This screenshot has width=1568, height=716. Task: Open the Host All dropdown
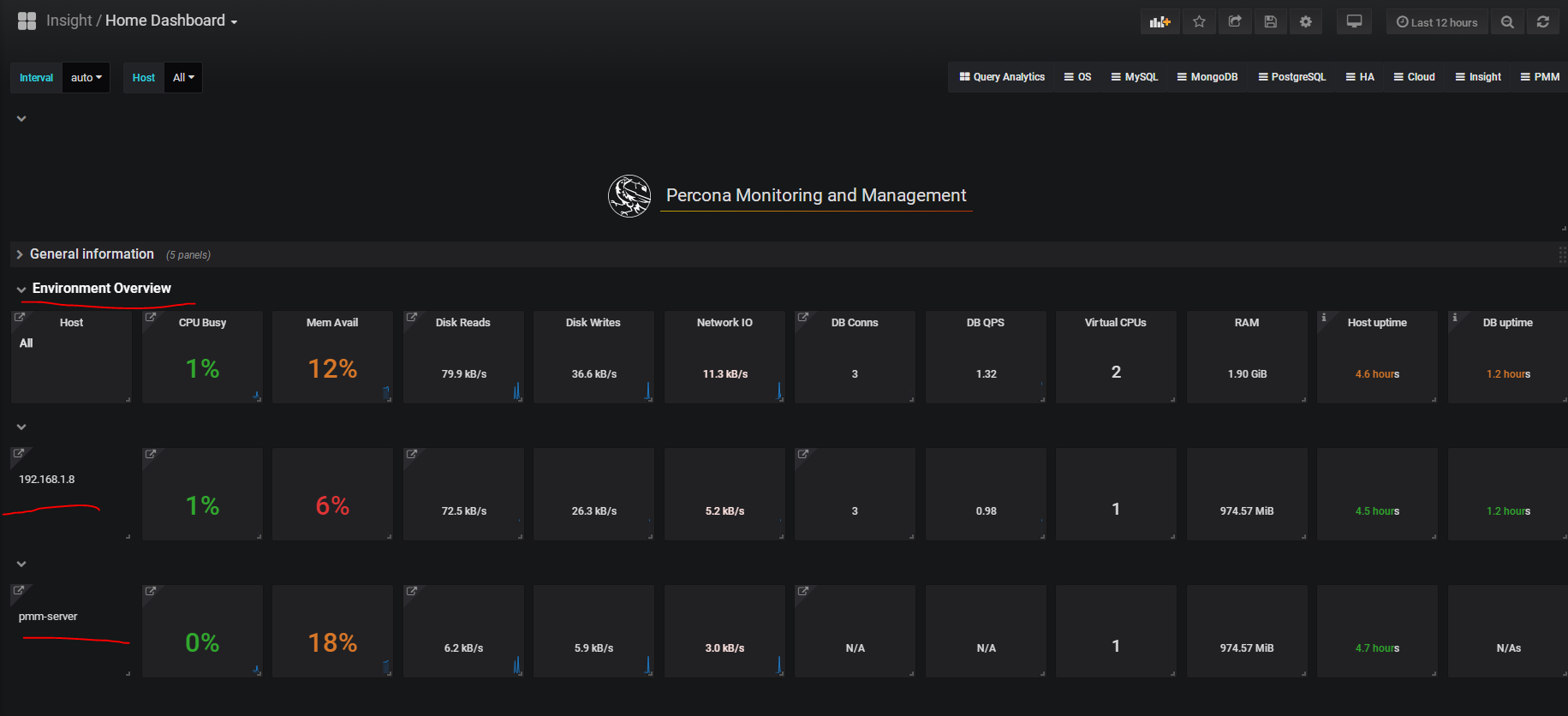[x=183, y=77]
